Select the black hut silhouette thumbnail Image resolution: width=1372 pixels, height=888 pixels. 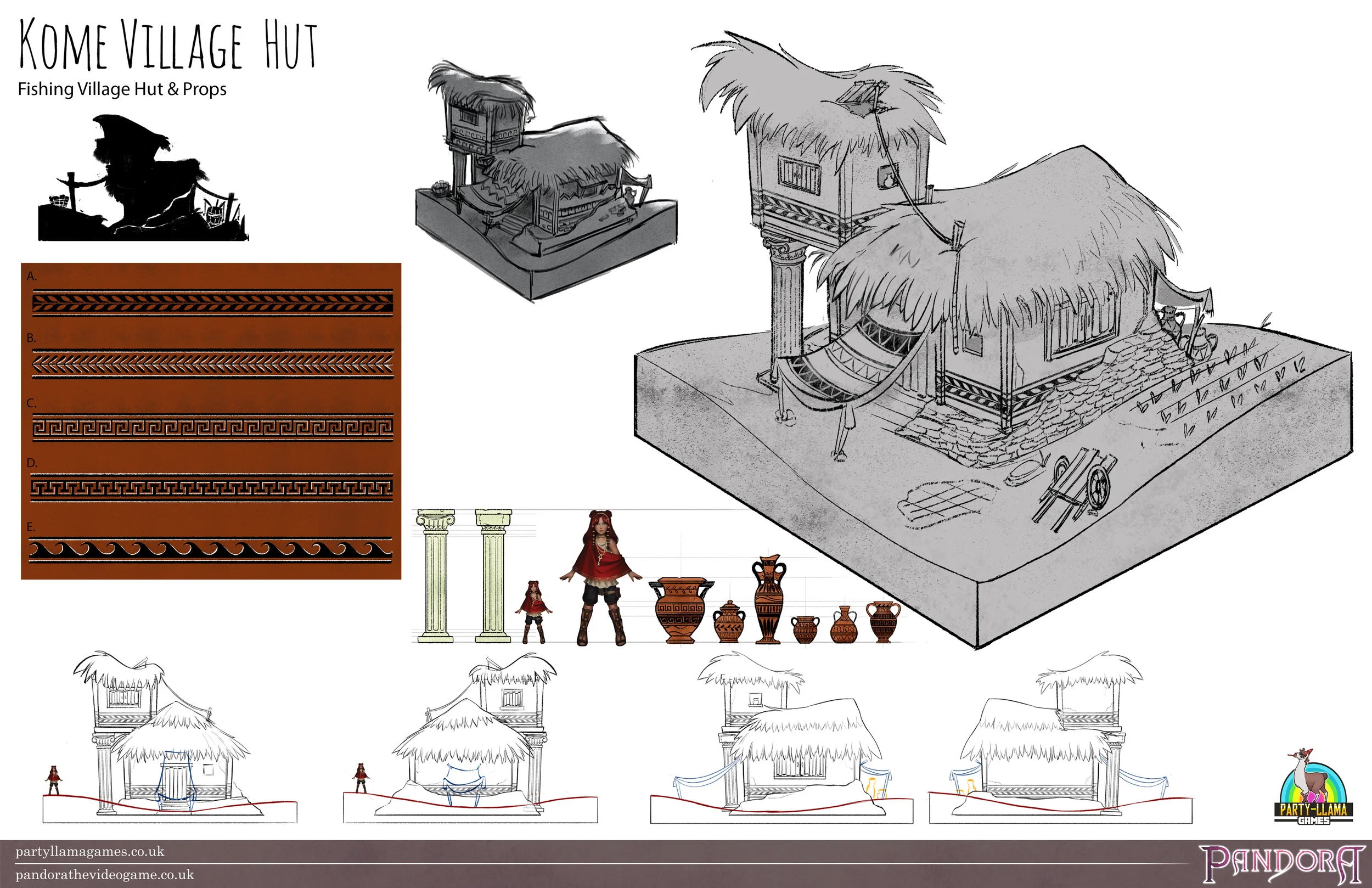pos(143,177)
